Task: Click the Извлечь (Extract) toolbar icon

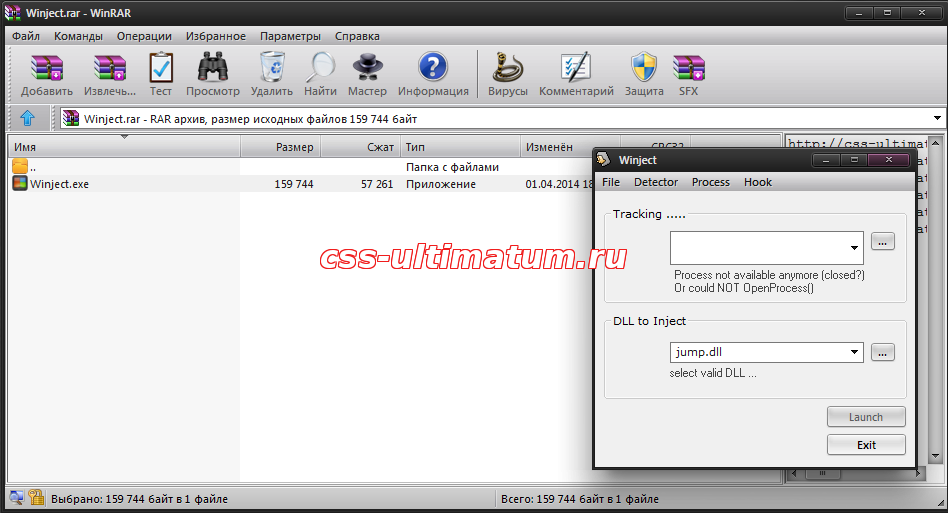Action: click(x=110, y=68)
